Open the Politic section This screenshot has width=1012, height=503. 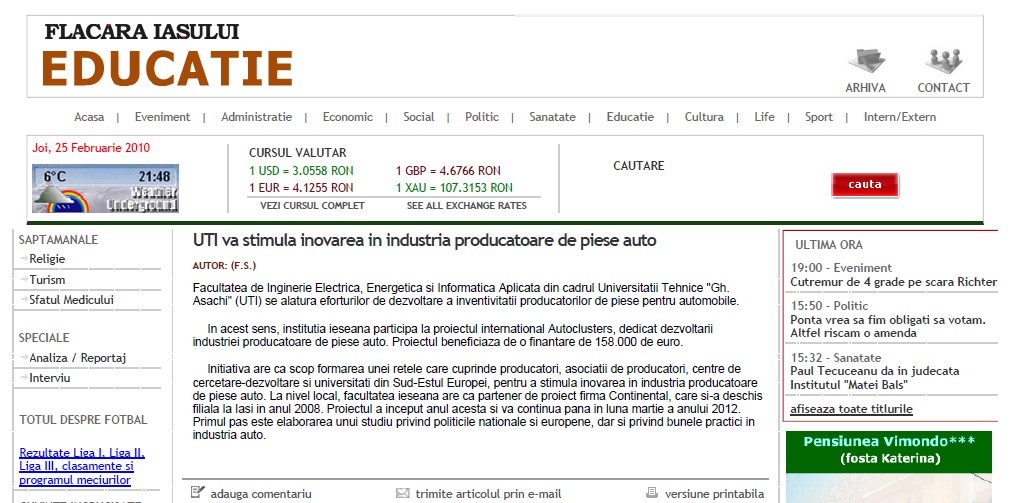click(482, 117)
